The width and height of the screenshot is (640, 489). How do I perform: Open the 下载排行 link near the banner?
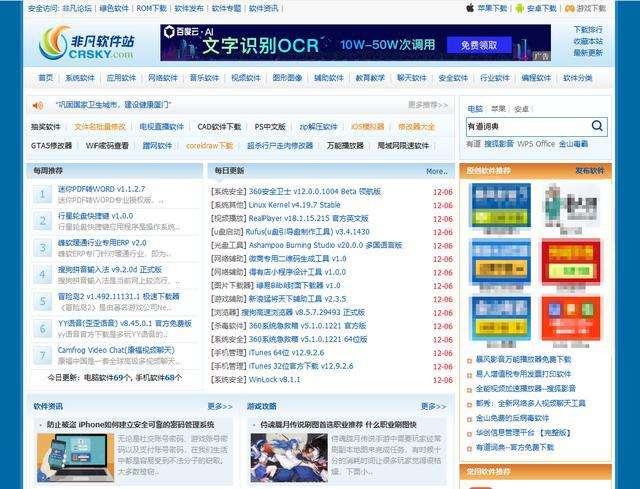pos(588,30)
